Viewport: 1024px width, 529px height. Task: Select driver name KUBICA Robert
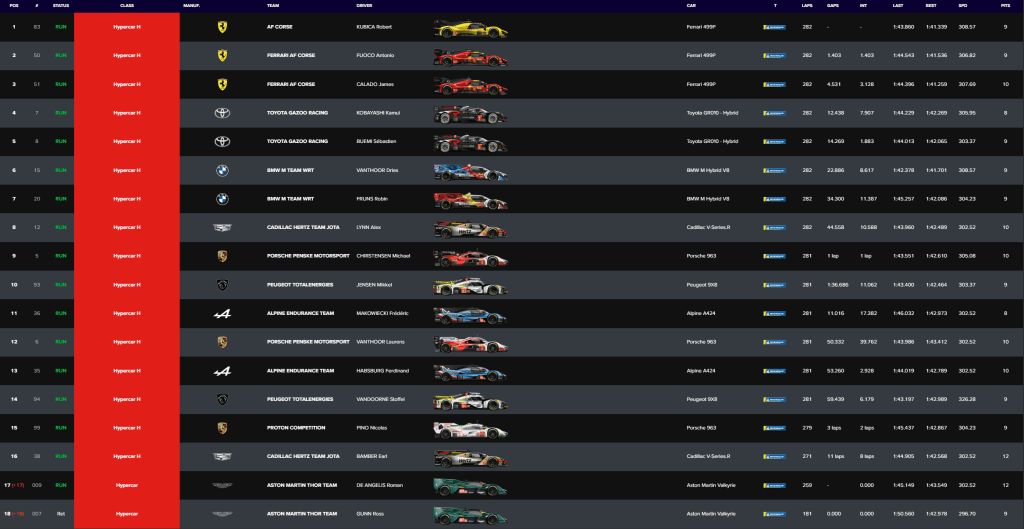[x=374, y=27]
